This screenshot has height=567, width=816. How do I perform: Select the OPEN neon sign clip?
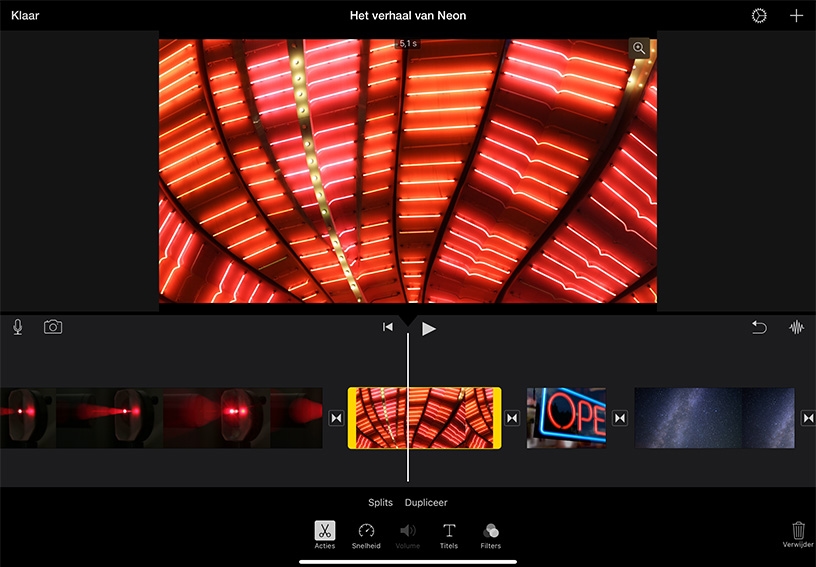pos(566,418)
